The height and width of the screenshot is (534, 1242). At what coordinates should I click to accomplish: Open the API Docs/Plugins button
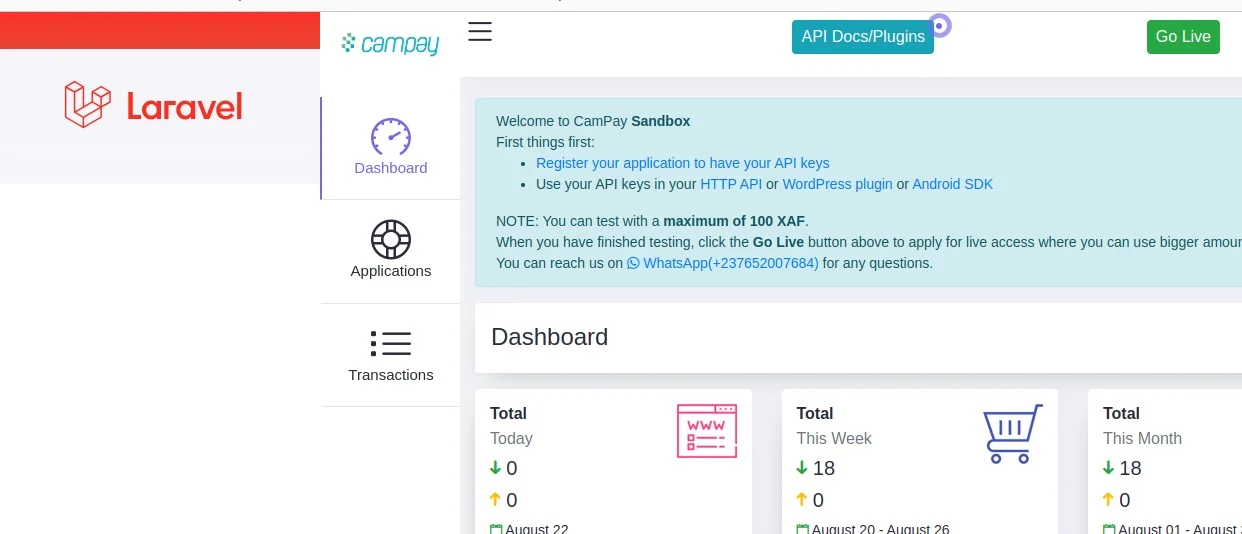863,37
